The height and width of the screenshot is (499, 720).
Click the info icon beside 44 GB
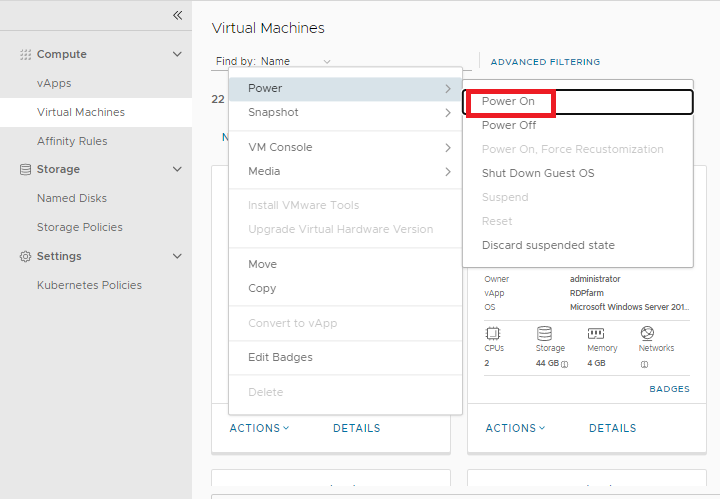(564, 364)
